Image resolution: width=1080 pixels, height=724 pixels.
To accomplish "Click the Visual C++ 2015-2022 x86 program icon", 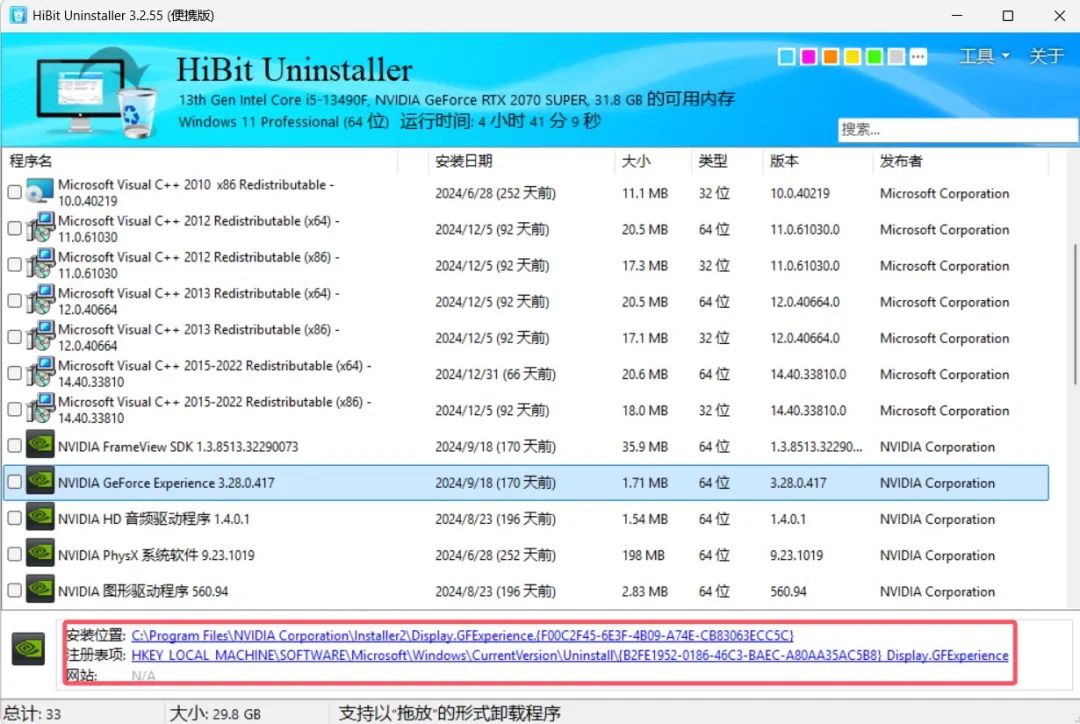I will pyautogui.click(x=40, y=409).
